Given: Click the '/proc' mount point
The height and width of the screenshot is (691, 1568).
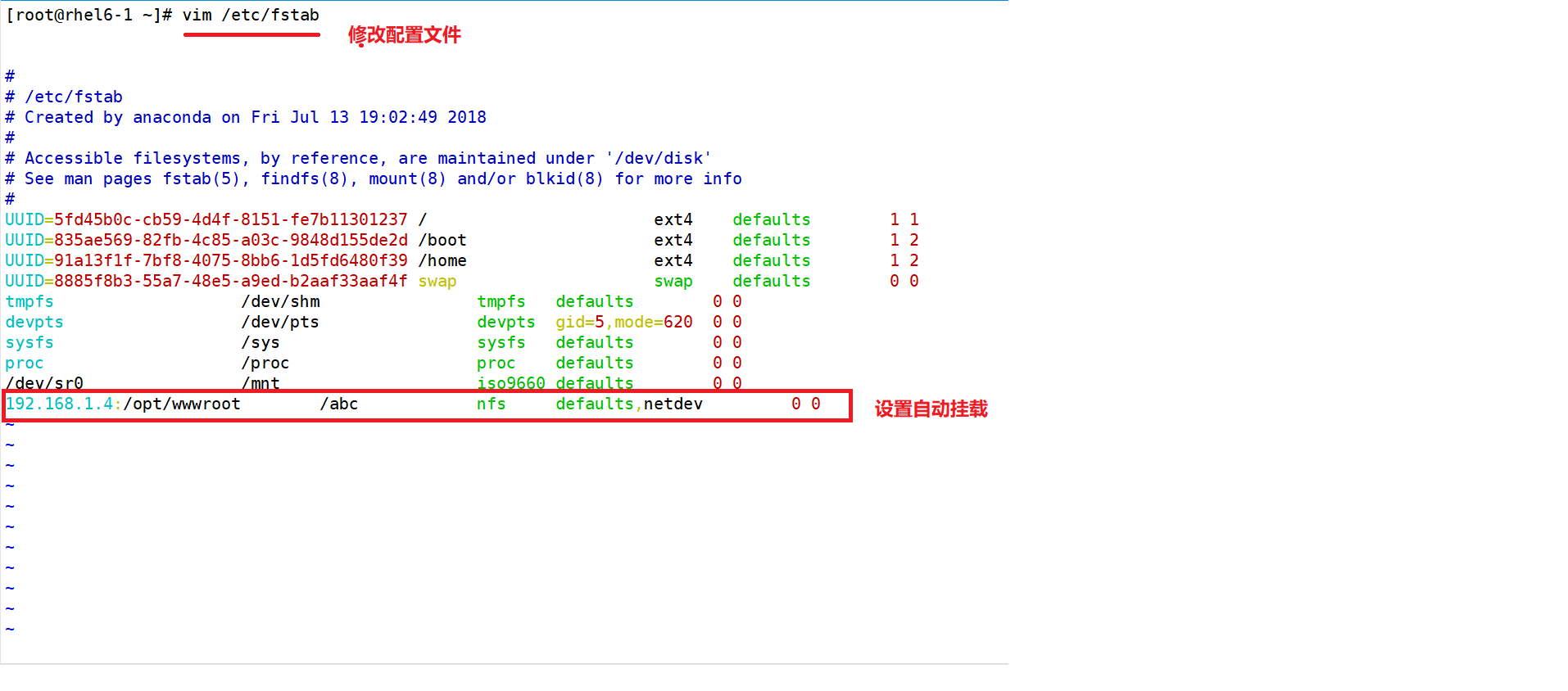Looking at the screenshot, I should 265,364.
